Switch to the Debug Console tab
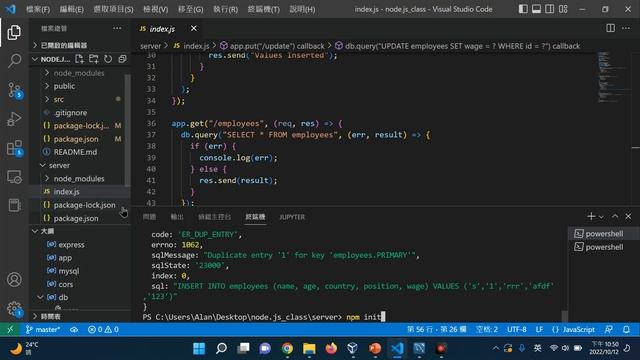The height and width of the screenshot is (360, 640). [214, 217]
